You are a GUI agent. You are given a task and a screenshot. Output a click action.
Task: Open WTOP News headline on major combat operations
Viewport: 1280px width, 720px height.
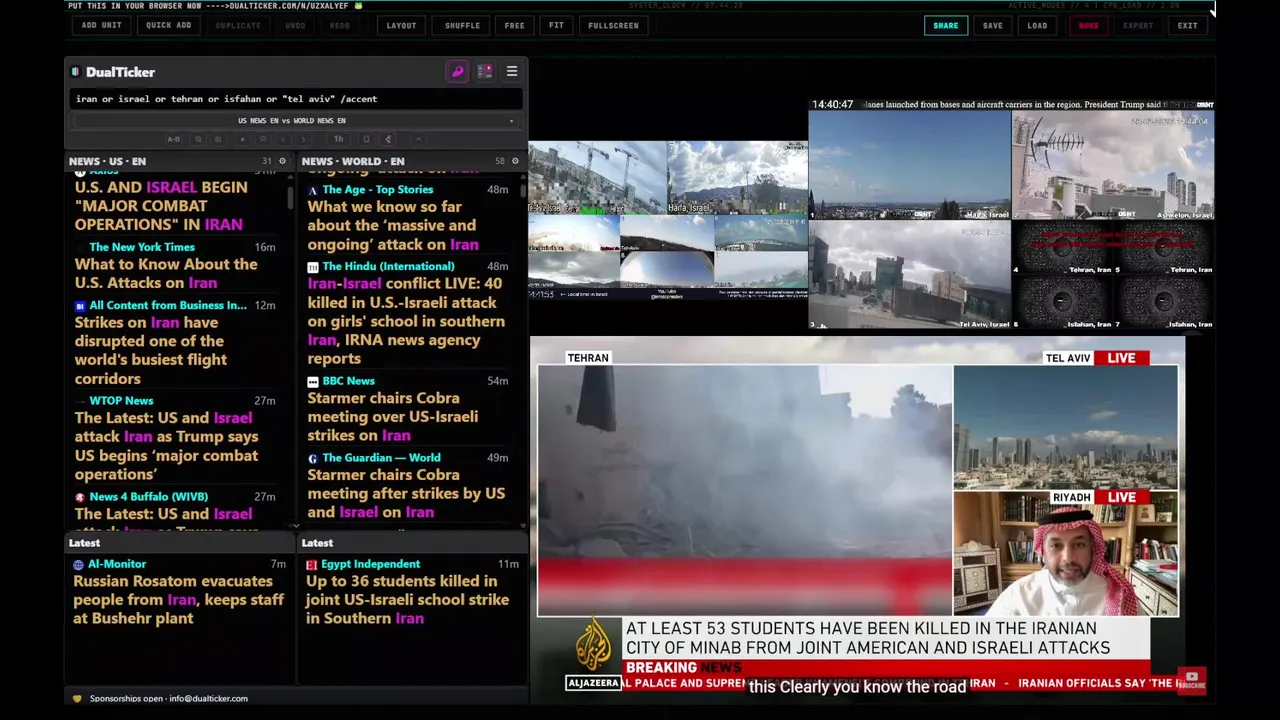166,446
